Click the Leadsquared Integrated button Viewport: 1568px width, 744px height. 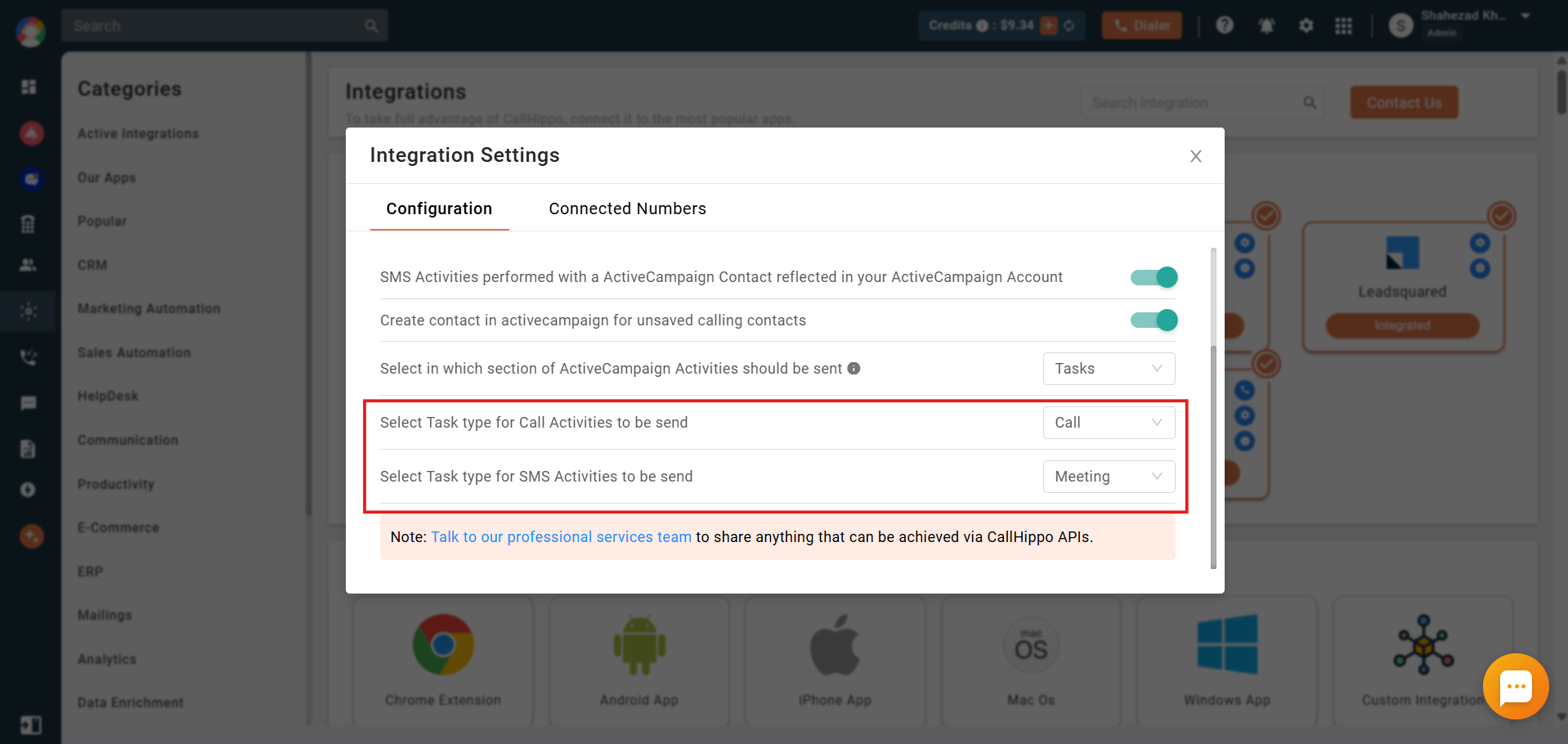click(x=1402, y=325)
